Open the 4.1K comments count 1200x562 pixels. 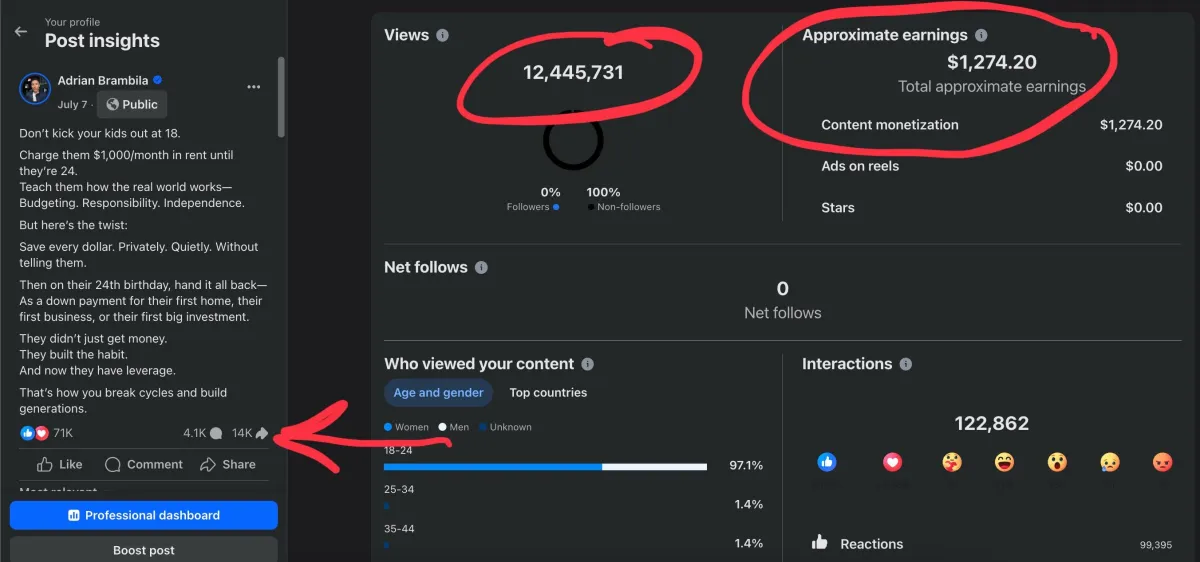[202, 433]
